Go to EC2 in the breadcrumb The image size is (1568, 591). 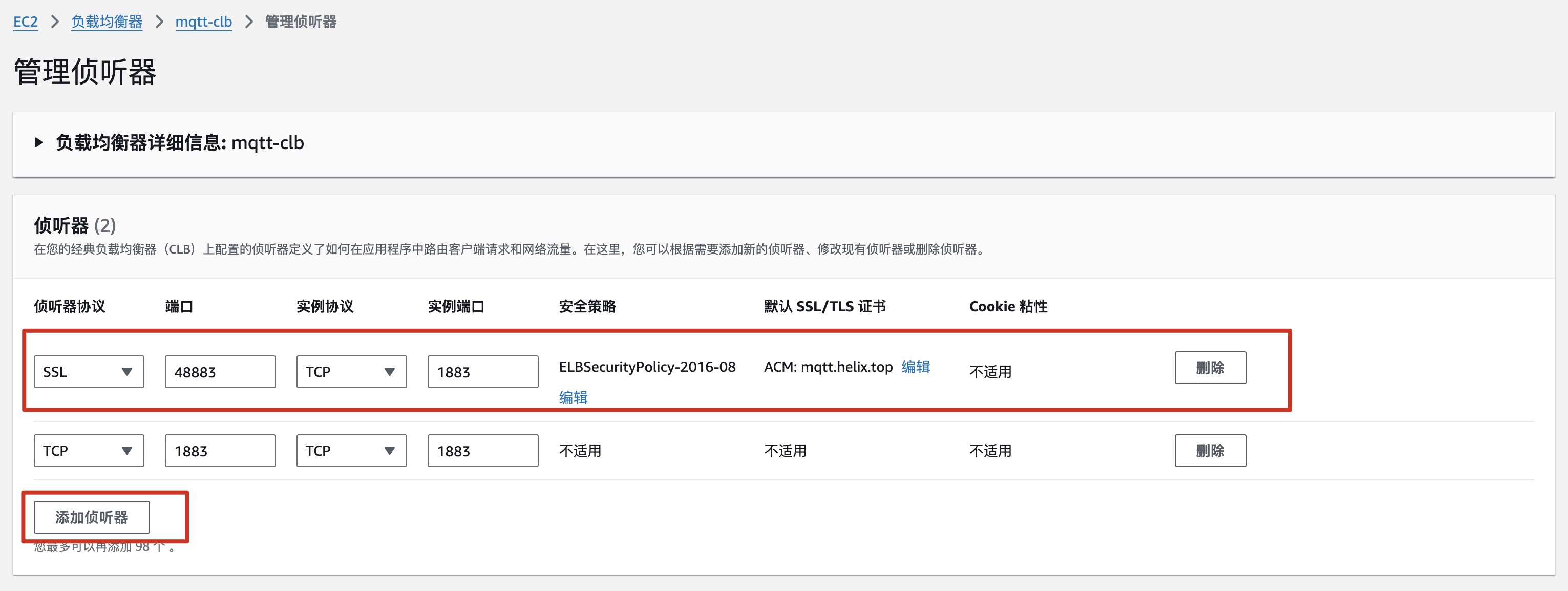coord(26,22)
